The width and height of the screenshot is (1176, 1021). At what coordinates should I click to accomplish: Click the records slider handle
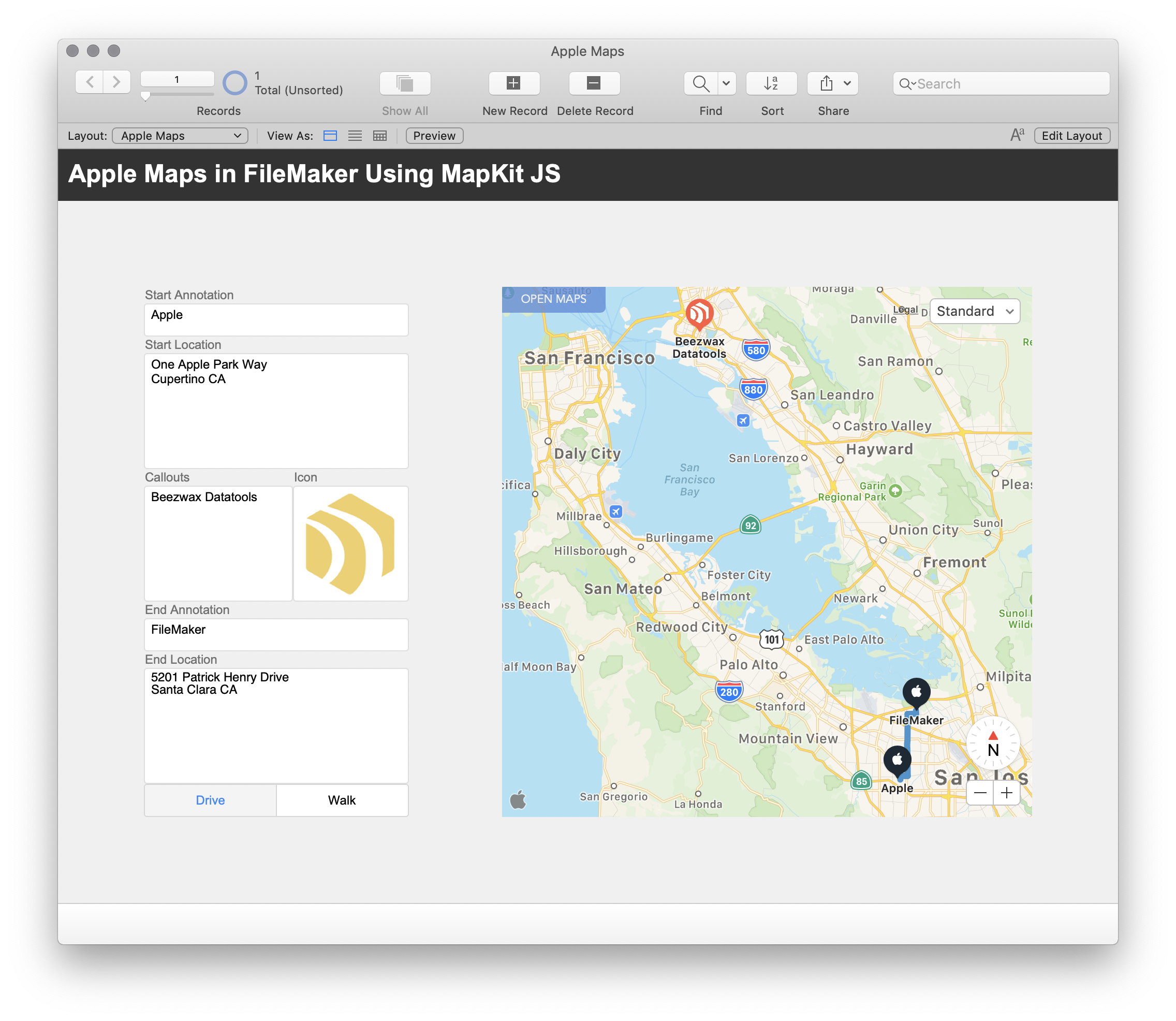click(146, 96)
